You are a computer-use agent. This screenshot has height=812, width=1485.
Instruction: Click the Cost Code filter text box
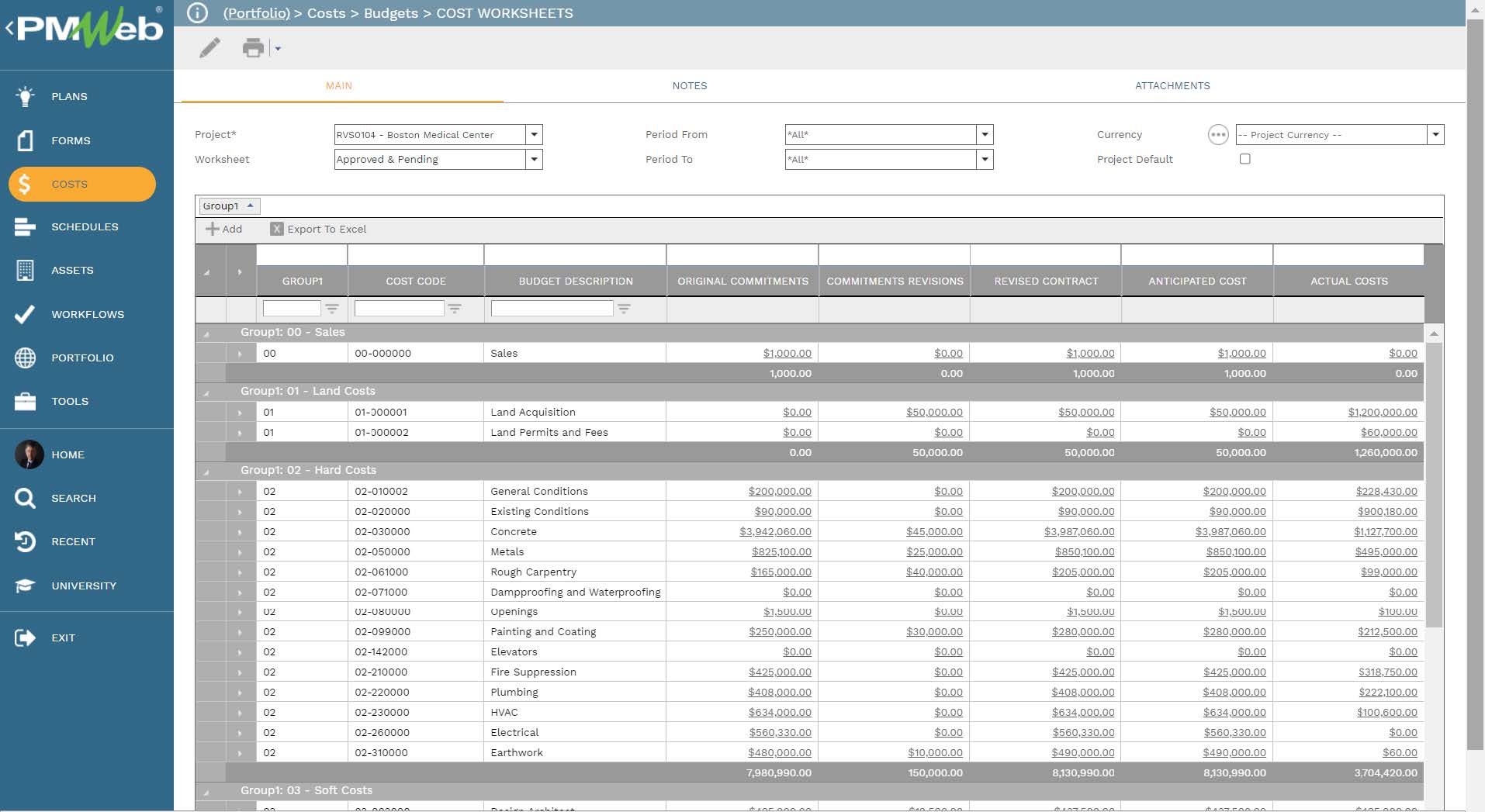[x=399, y=309]
